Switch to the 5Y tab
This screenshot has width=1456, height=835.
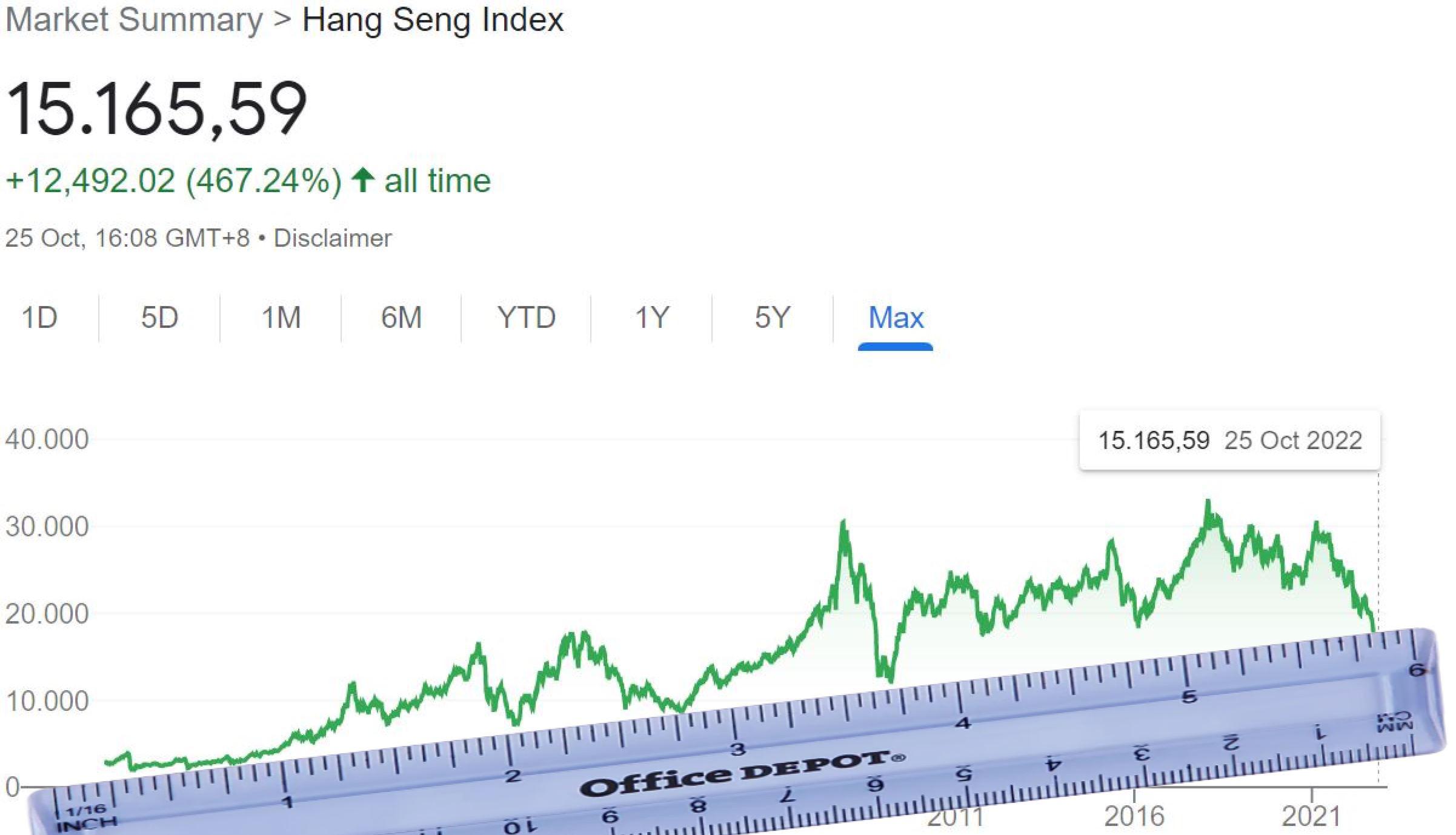click(x=772, y=318)
